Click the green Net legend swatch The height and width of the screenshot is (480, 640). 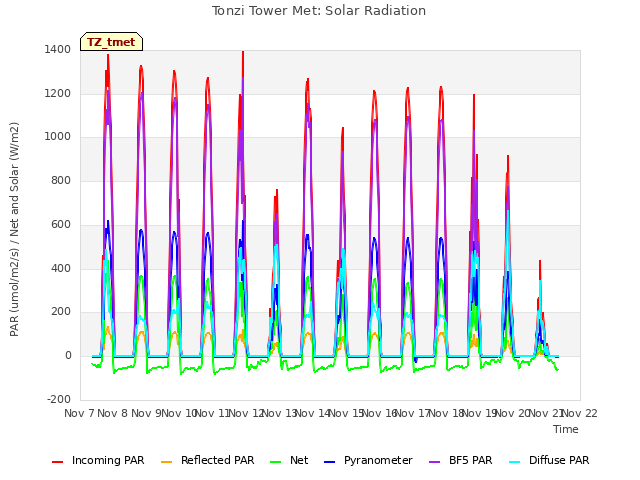[x=276, y=462]
